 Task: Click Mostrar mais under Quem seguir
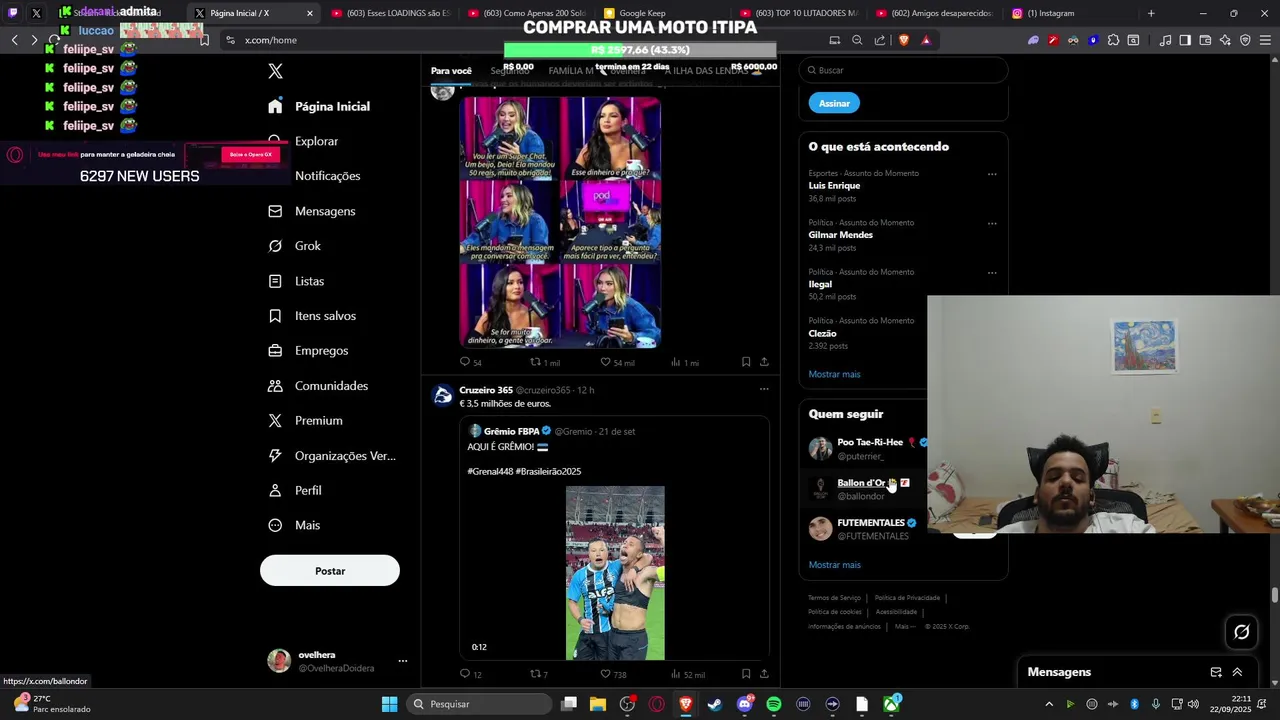coord(834,565)
